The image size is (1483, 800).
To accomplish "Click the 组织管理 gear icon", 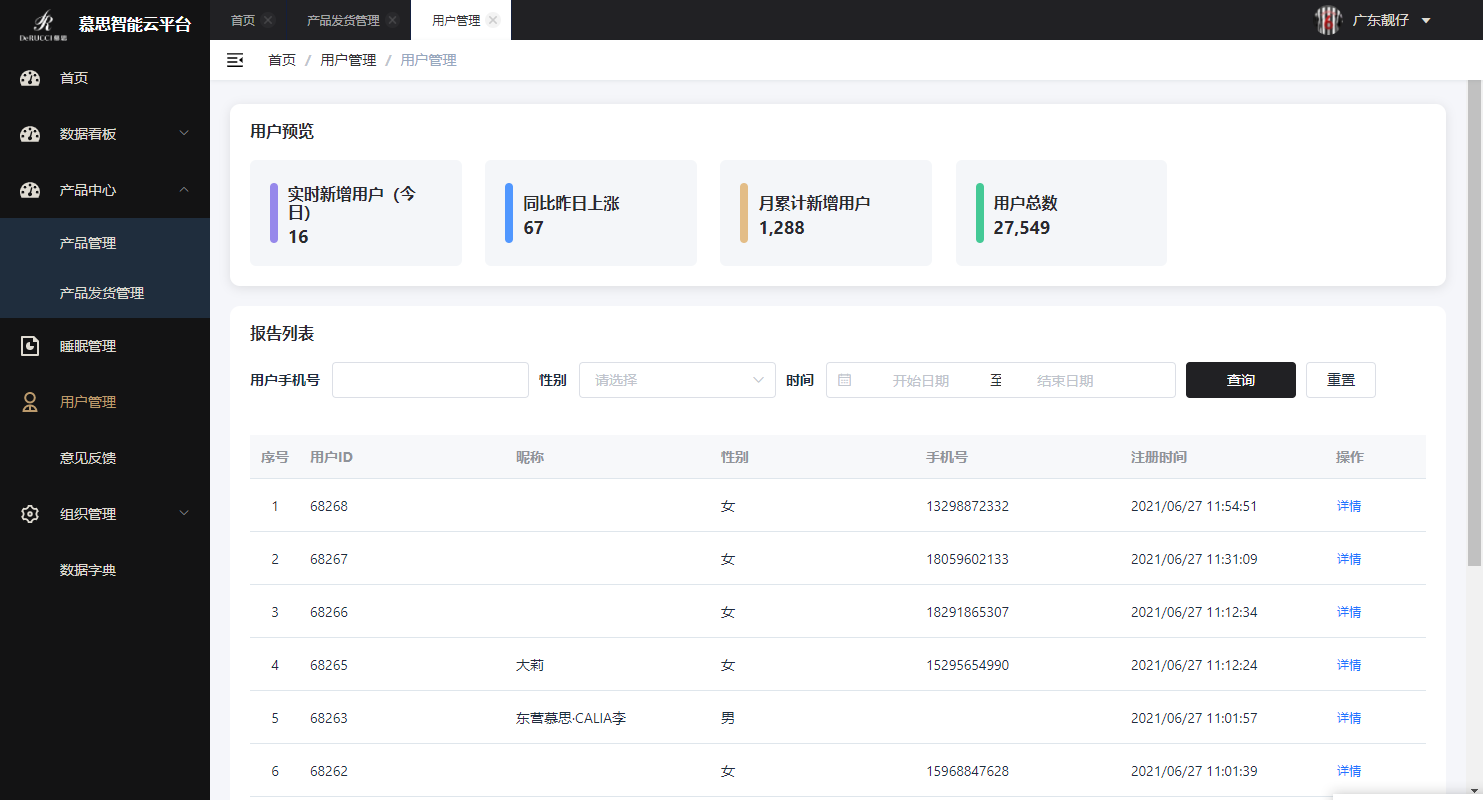I will tap(30, 514).
